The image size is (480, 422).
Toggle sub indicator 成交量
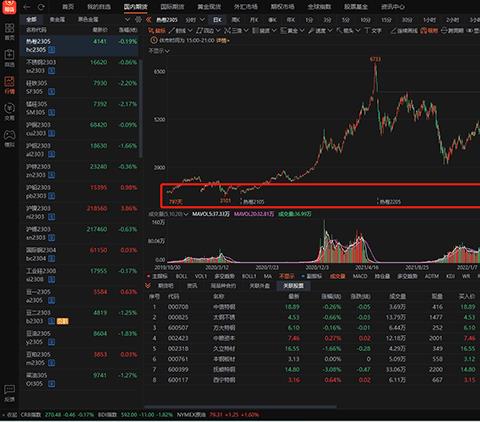click(337, 276)
